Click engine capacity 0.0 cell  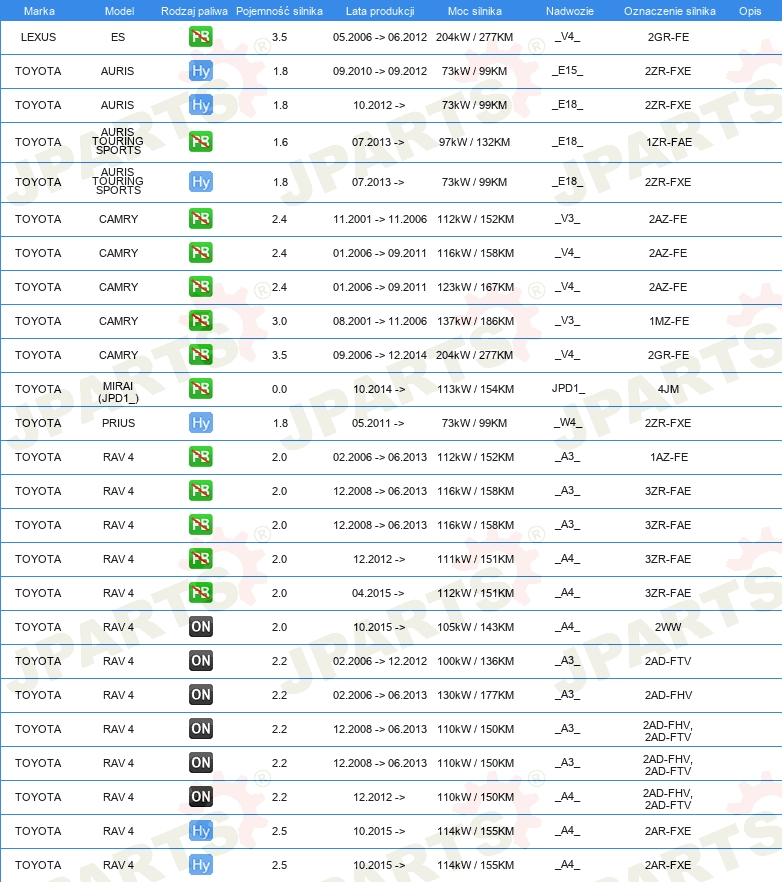[x=280, y=389]
